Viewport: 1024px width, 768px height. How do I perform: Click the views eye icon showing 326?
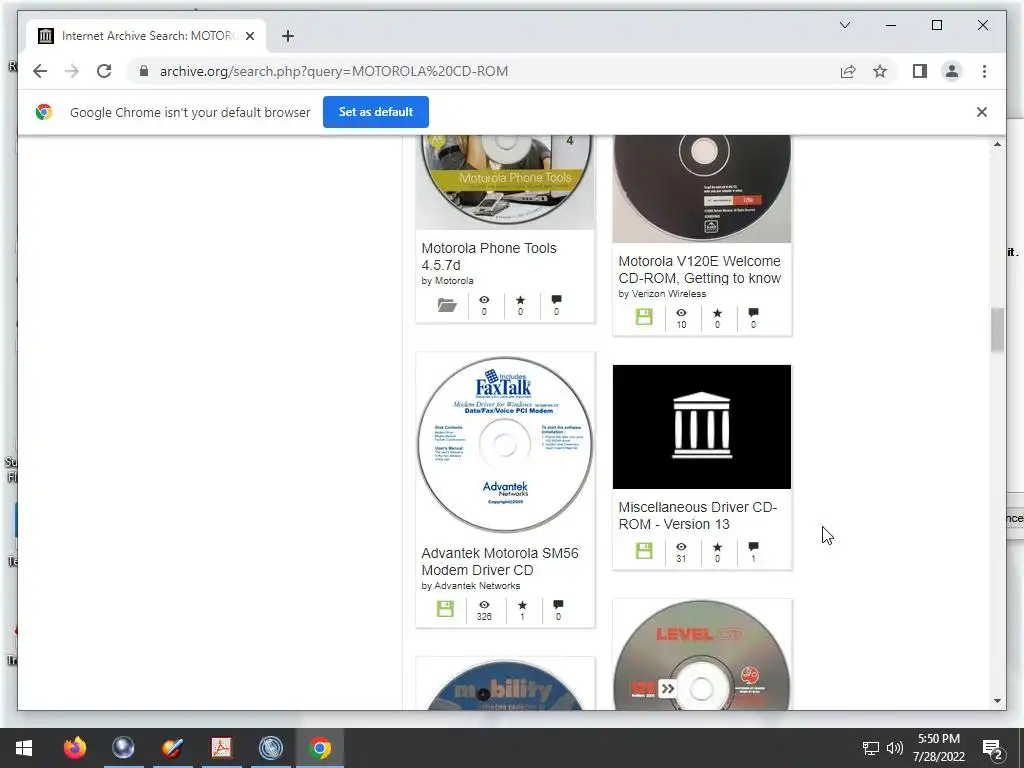pyautogui.click(x=484, y=605)
